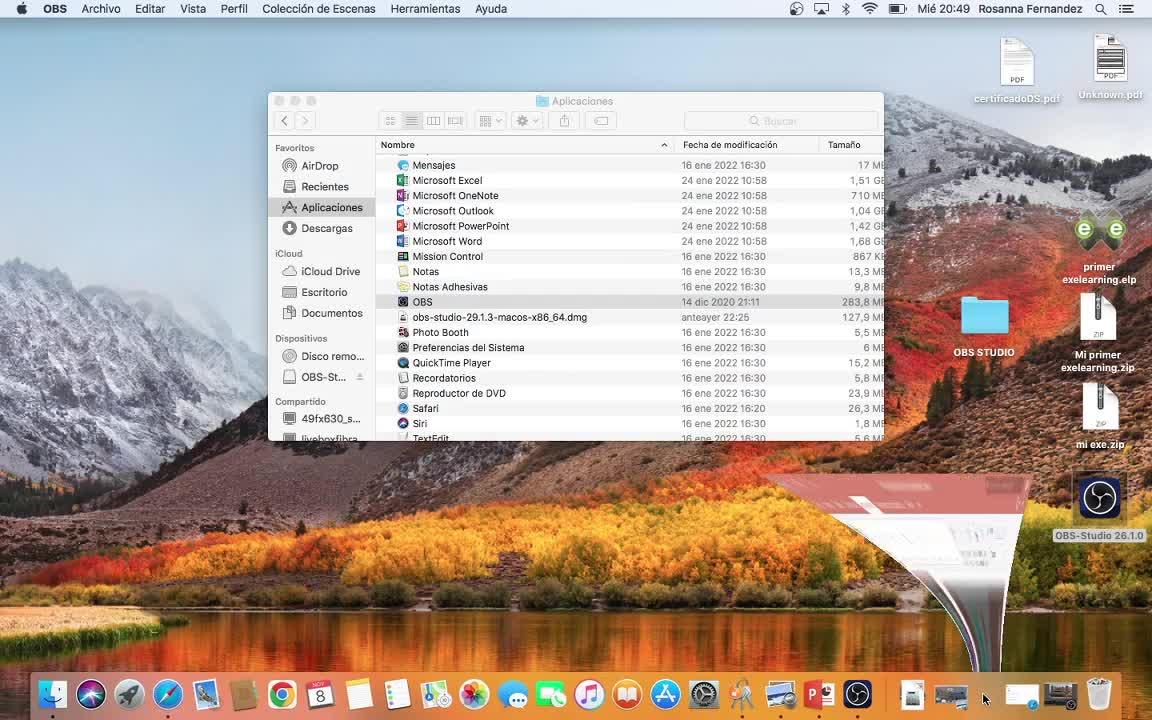1152x720 pixels.
Task: Select Recientes in Finder sidebar
Action: pos(321,187)
